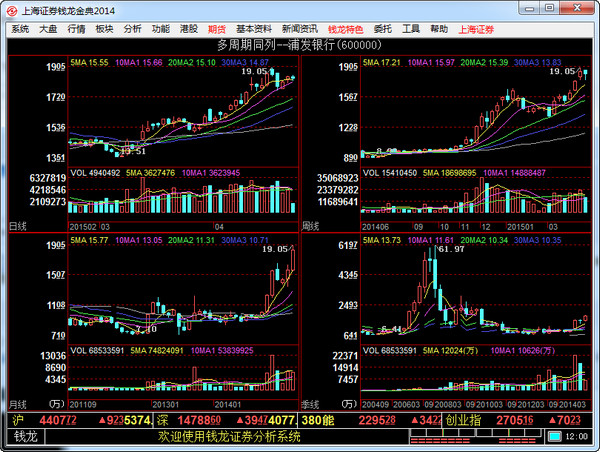Open the 帮助 menu
The height and width of the screenshot is (452, 600).
pos(439,29)
